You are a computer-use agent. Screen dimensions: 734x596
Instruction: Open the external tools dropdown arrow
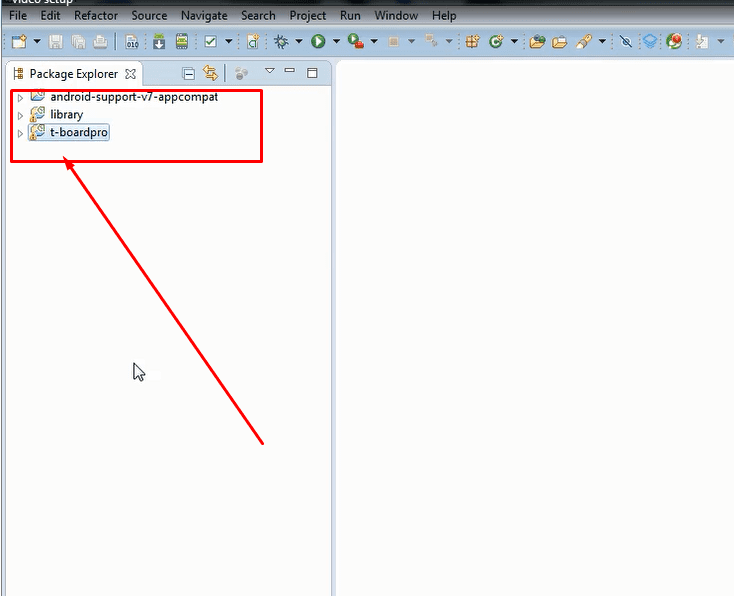(374, 42)
